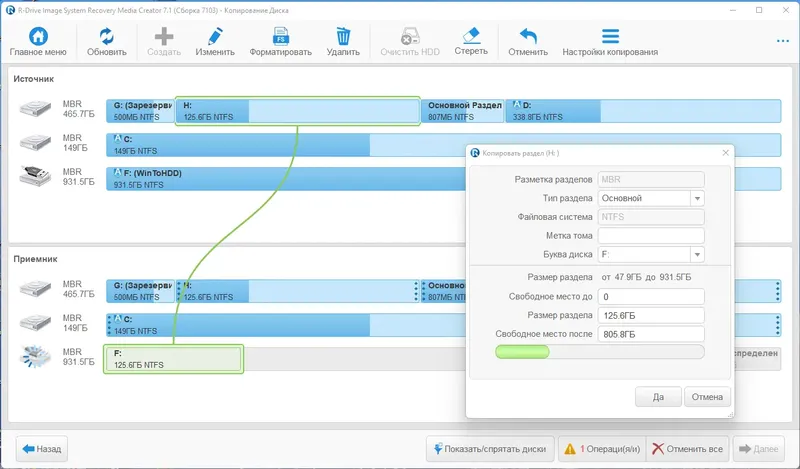Select source partition H: 125.6ГБ NTFS
The image size is (800, 469).
(x=297, y=111)
